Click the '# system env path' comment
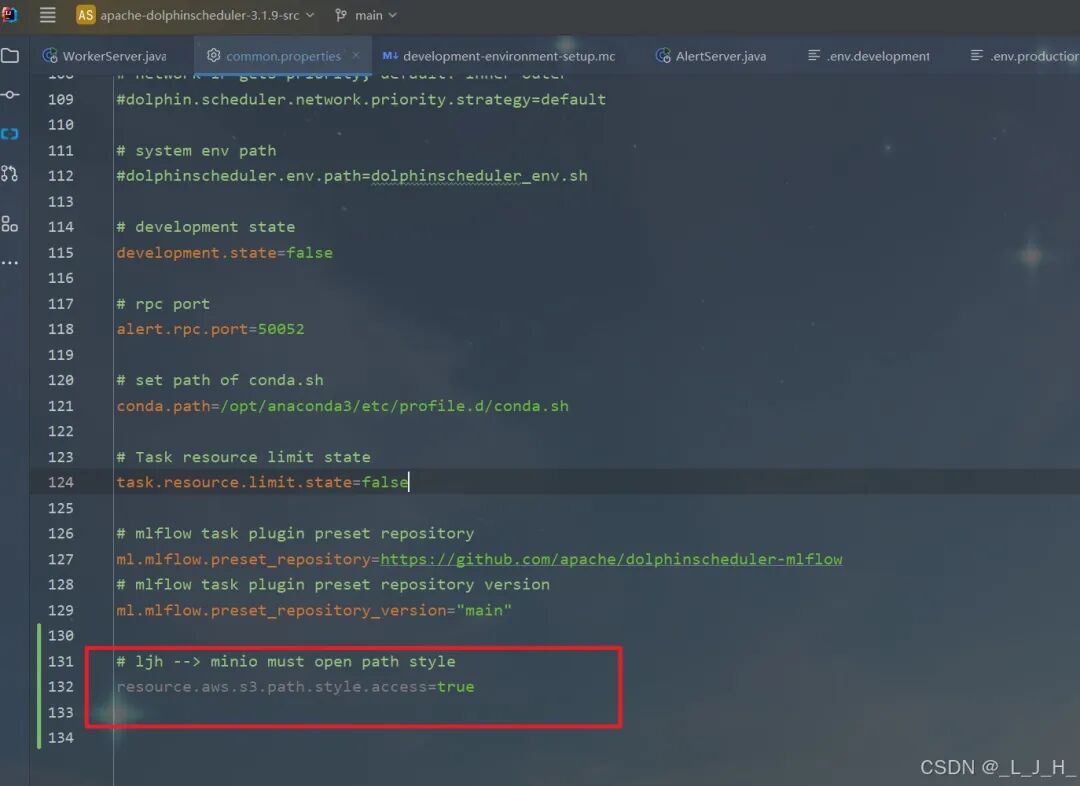1080x786 pixels. tap(196, 150)
